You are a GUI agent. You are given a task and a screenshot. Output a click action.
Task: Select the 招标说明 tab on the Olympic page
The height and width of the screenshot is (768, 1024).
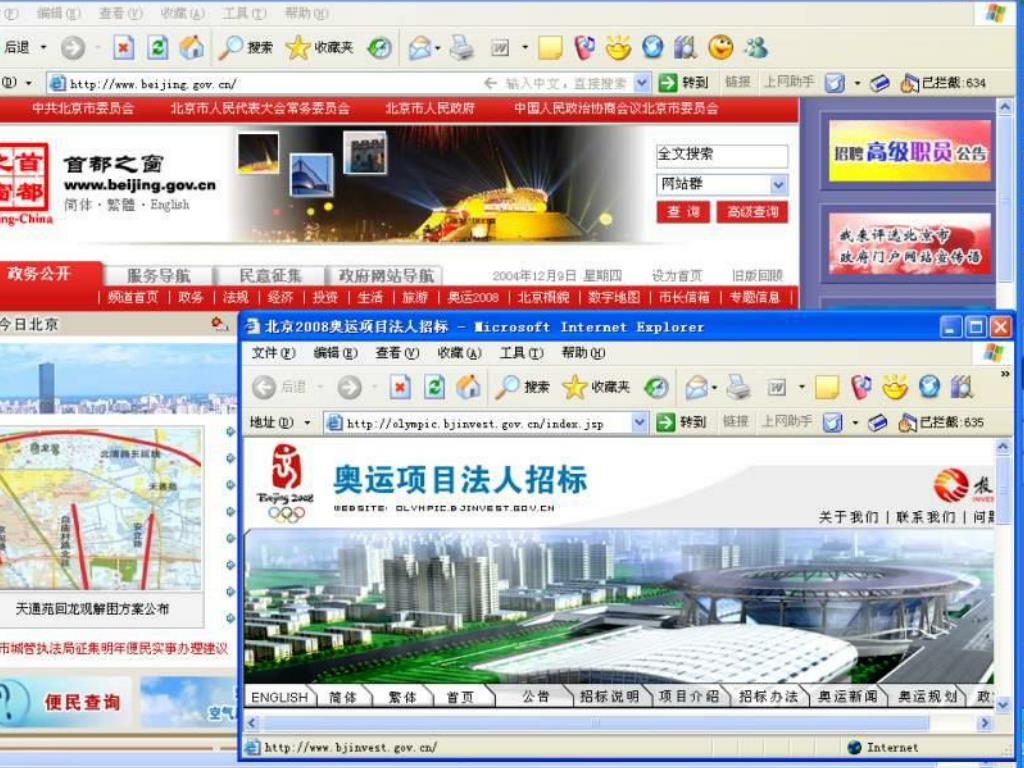click(609, 697)
